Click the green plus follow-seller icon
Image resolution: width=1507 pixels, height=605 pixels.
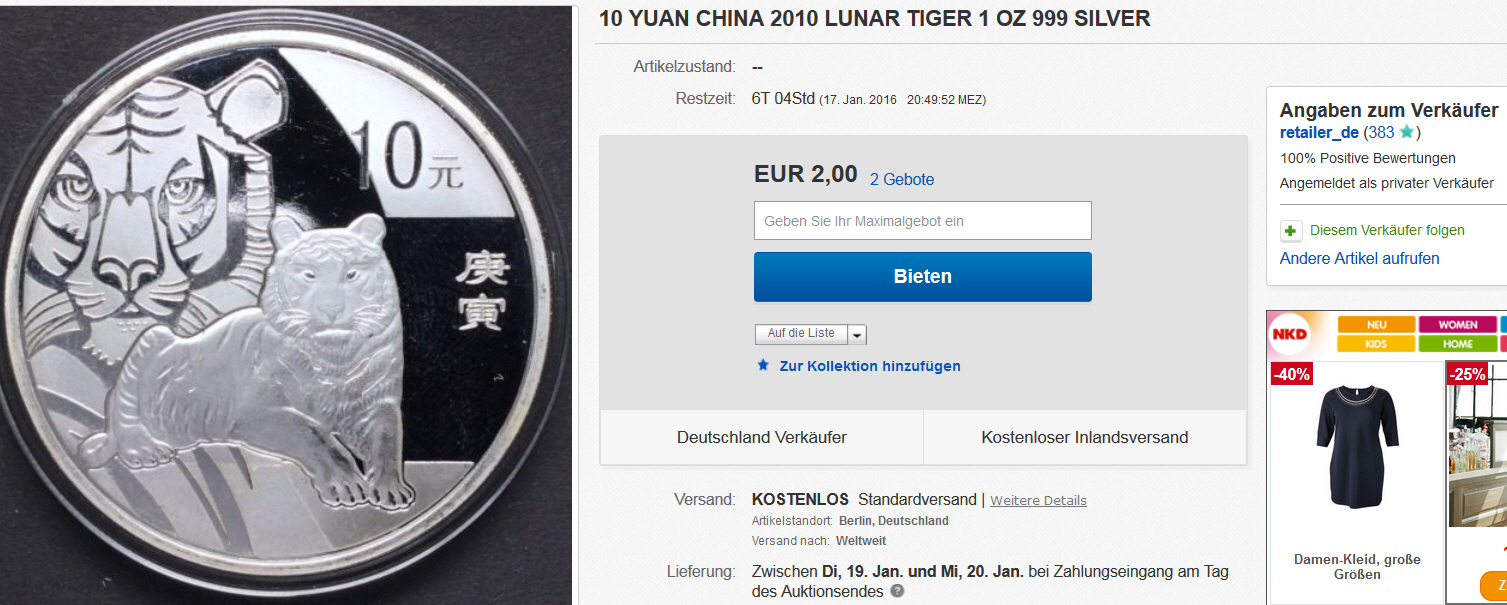click(1291, 231)
